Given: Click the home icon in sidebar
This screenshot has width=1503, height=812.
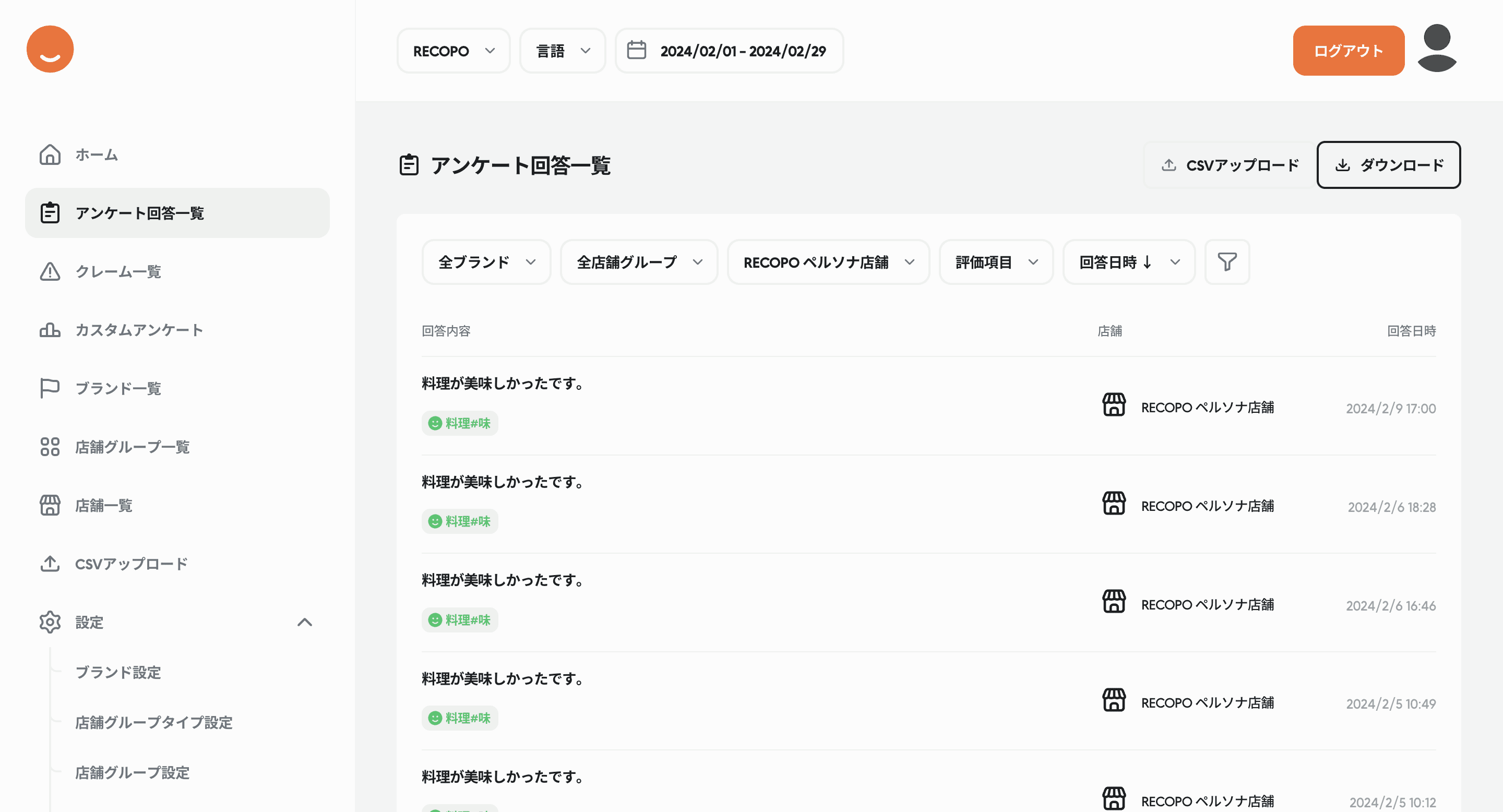Looking at the screenshot, I should pos(50,154).
